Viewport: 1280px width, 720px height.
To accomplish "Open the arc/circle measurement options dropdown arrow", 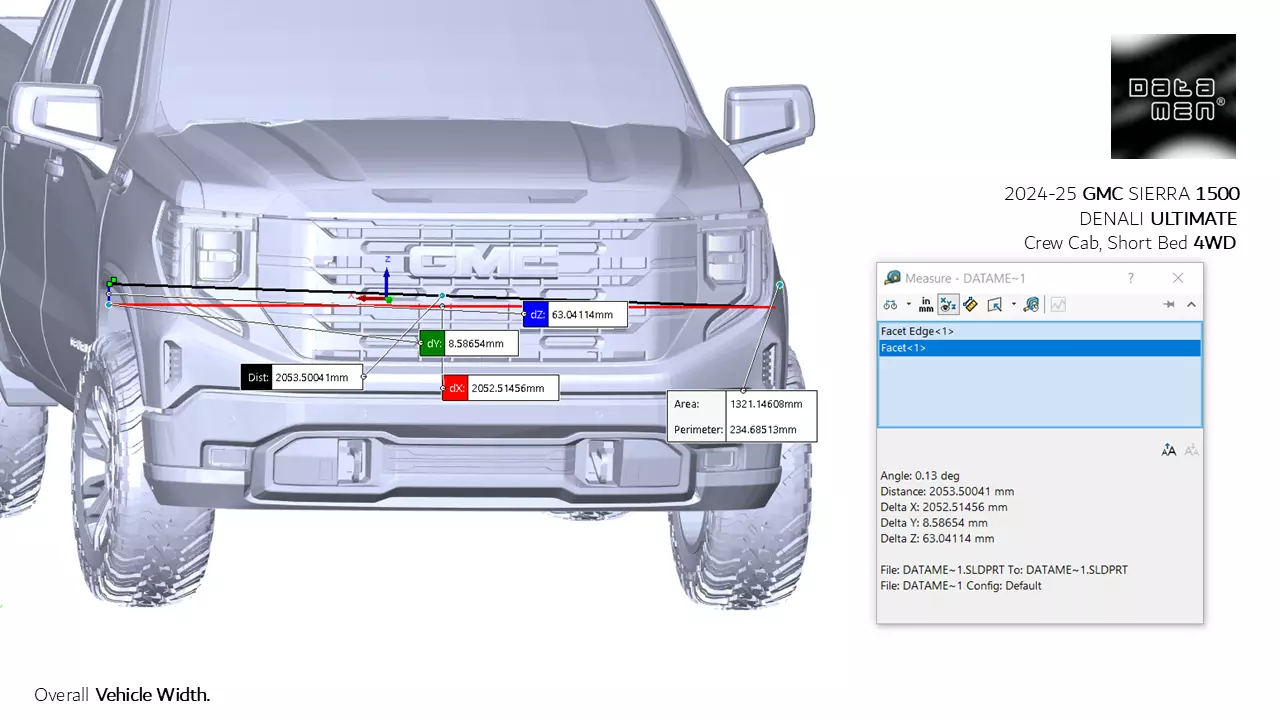I will coord(908,304).
